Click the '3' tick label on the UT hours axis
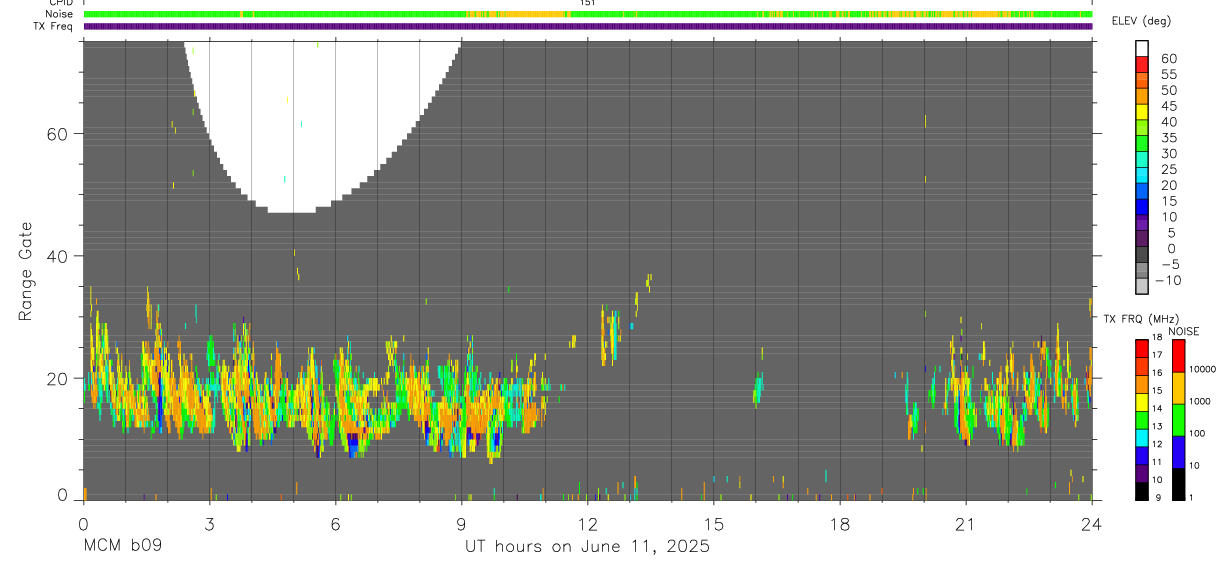This screenshot has width=1228, height=567. [x=209, y=524]
